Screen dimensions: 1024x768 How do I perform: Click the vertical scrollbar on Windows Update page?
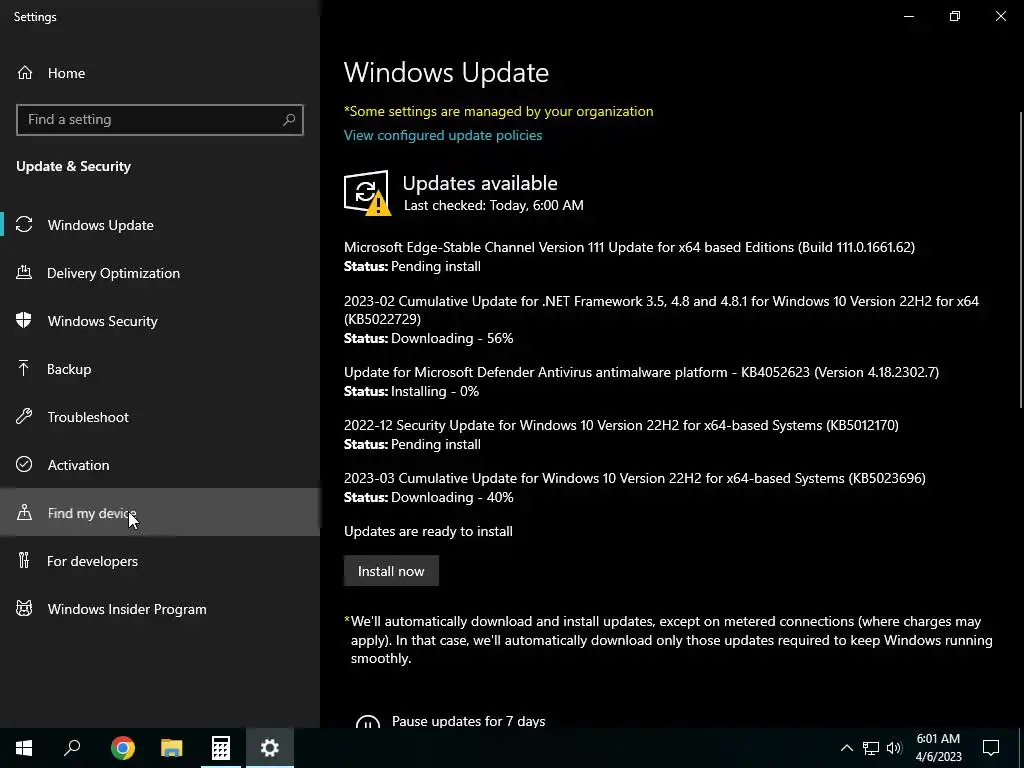[x=1021, y=260]
